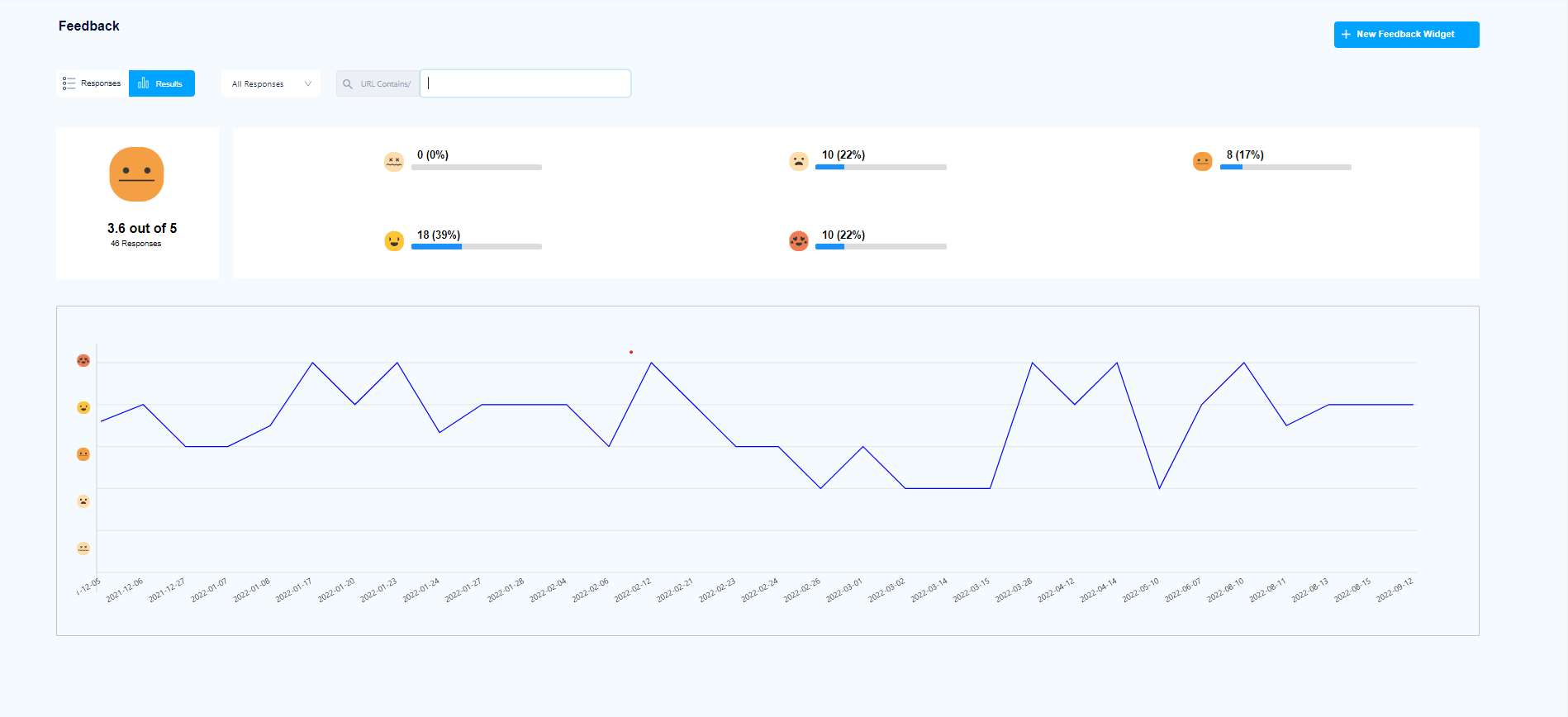Image resolution: width=1568 pixels, height=717 pixels.
Task: Click the 2022-09-12 date label on chart
Action: pos(1395,591)
